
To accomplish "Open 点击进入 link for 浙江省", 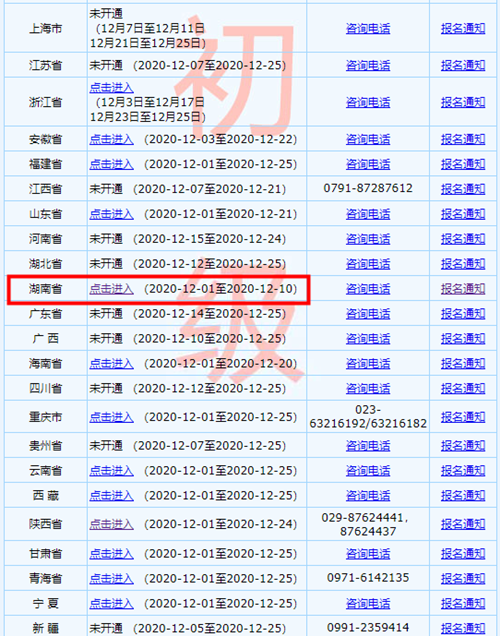I will [112, 88].
